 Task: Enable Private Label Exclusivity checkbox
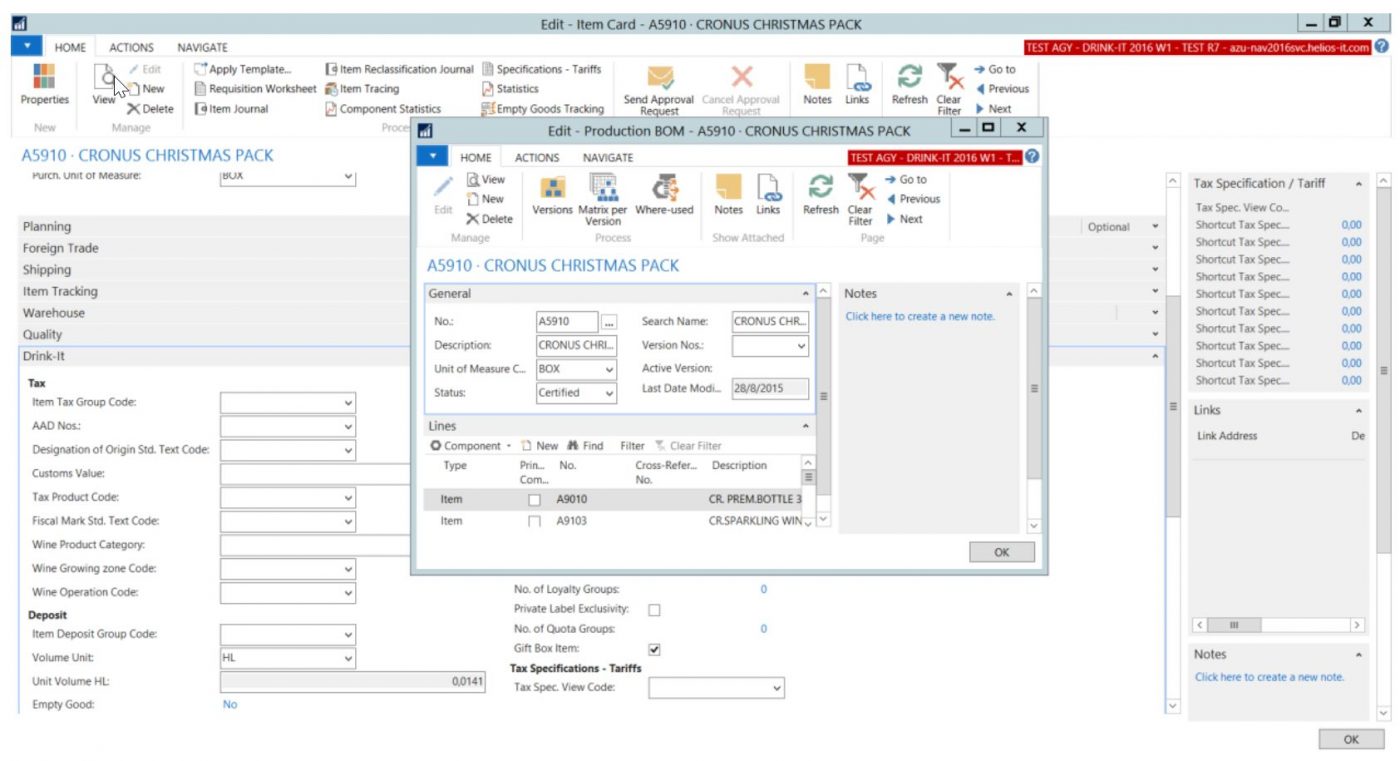coord(655,610)
